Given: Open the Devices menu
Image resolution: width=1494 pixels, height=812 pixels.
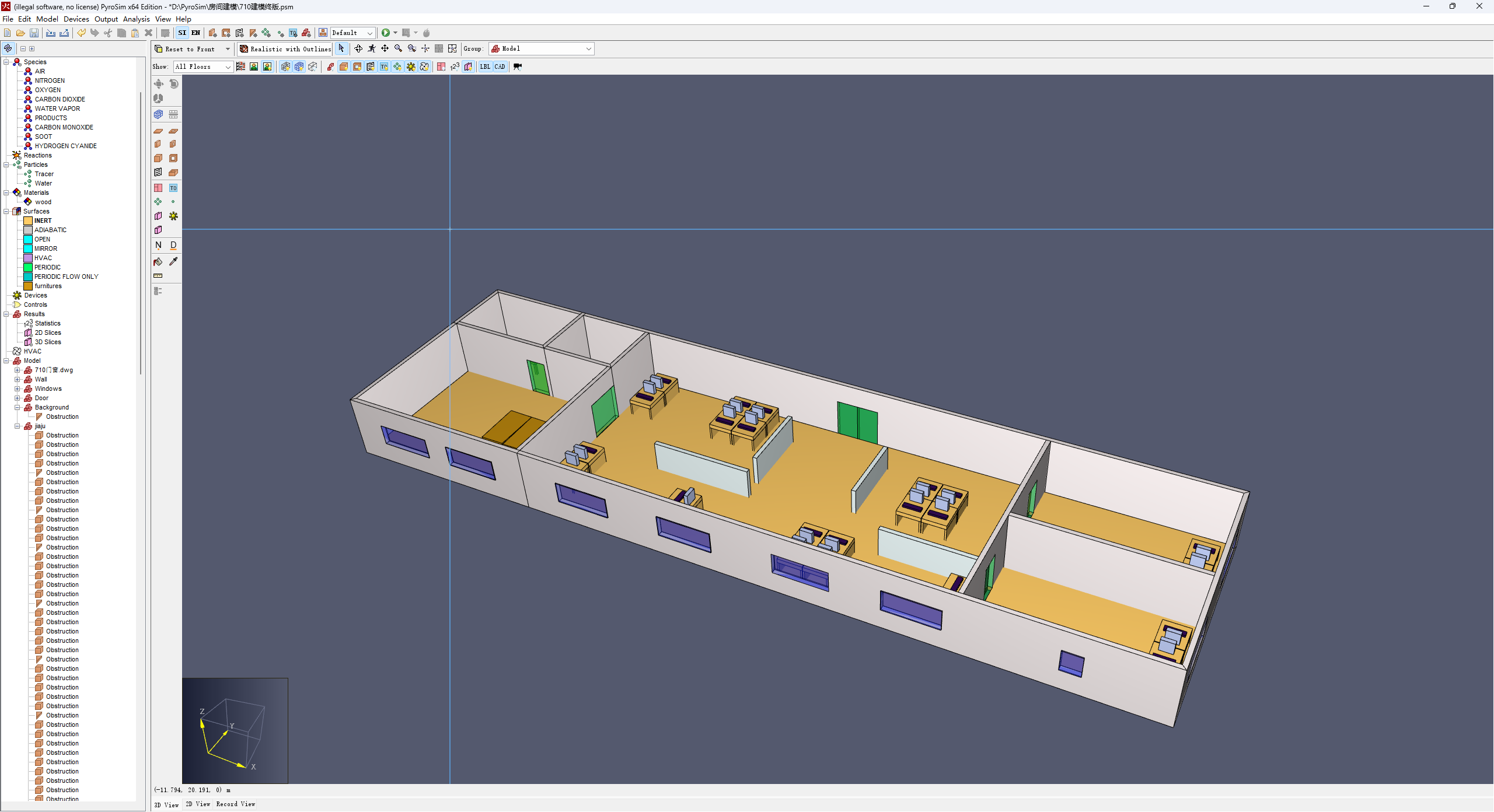Looking at the screenshot, I should [76, 19].
